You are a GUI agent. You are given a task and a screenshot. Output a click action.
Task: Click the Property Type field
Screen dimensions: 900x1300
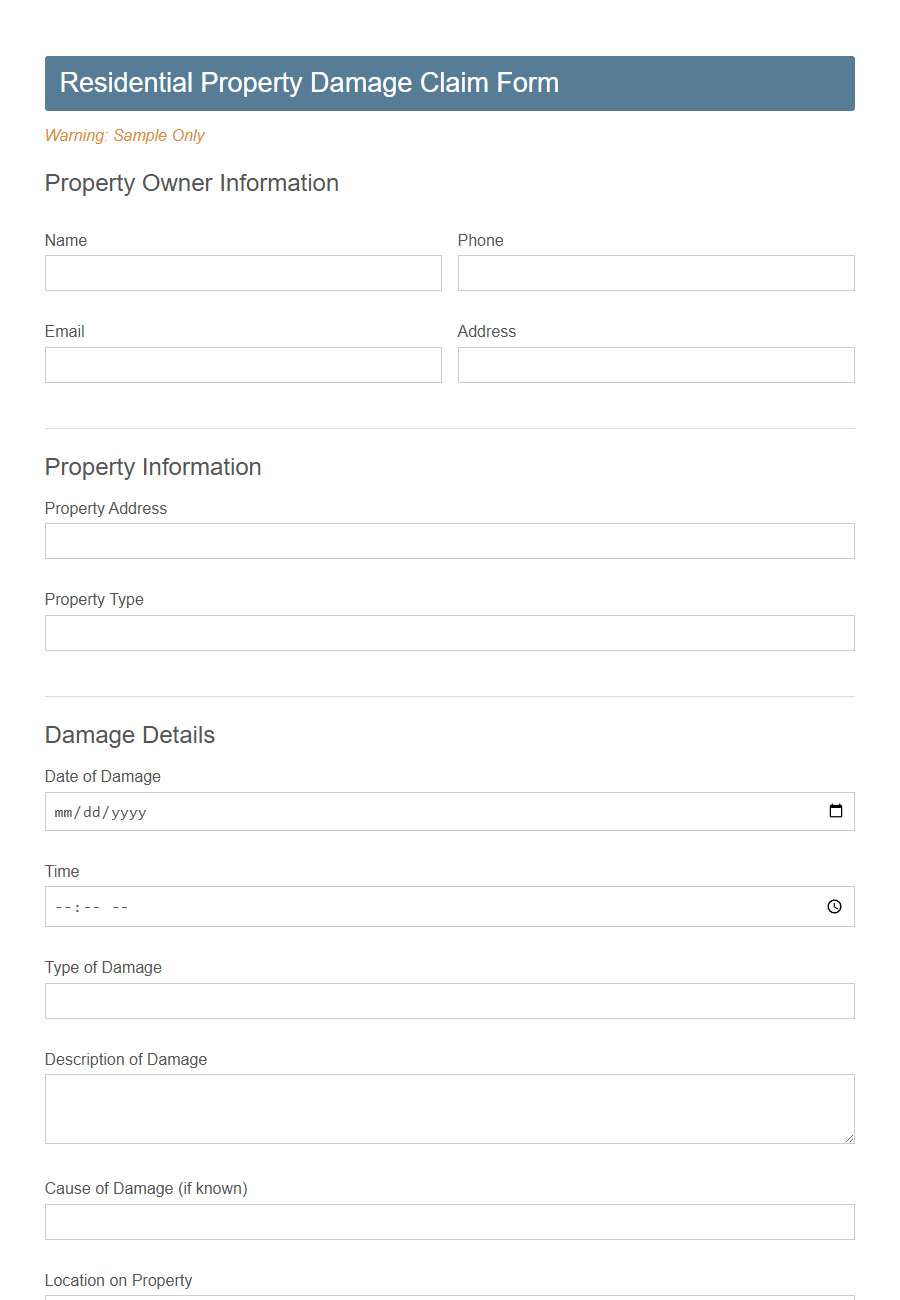click(x=449, y=632)
